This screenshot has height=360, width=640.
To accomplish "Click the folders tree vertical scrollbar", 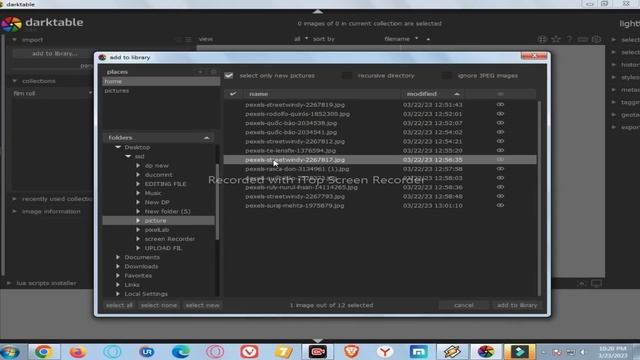I will [x=217, y=202].
